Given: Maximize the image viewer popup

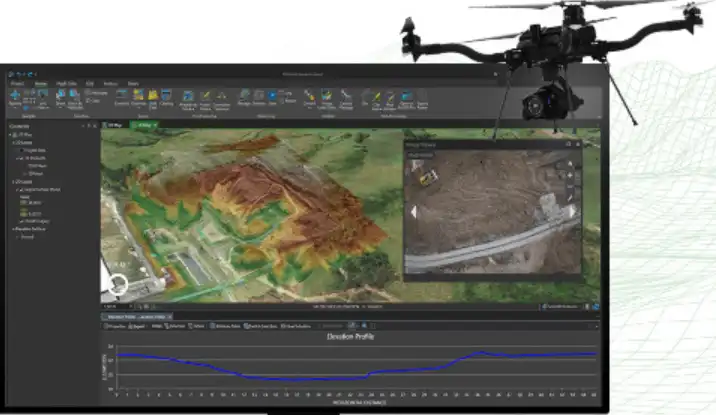Looking at the screenshot, I should [x=569, y=144].
